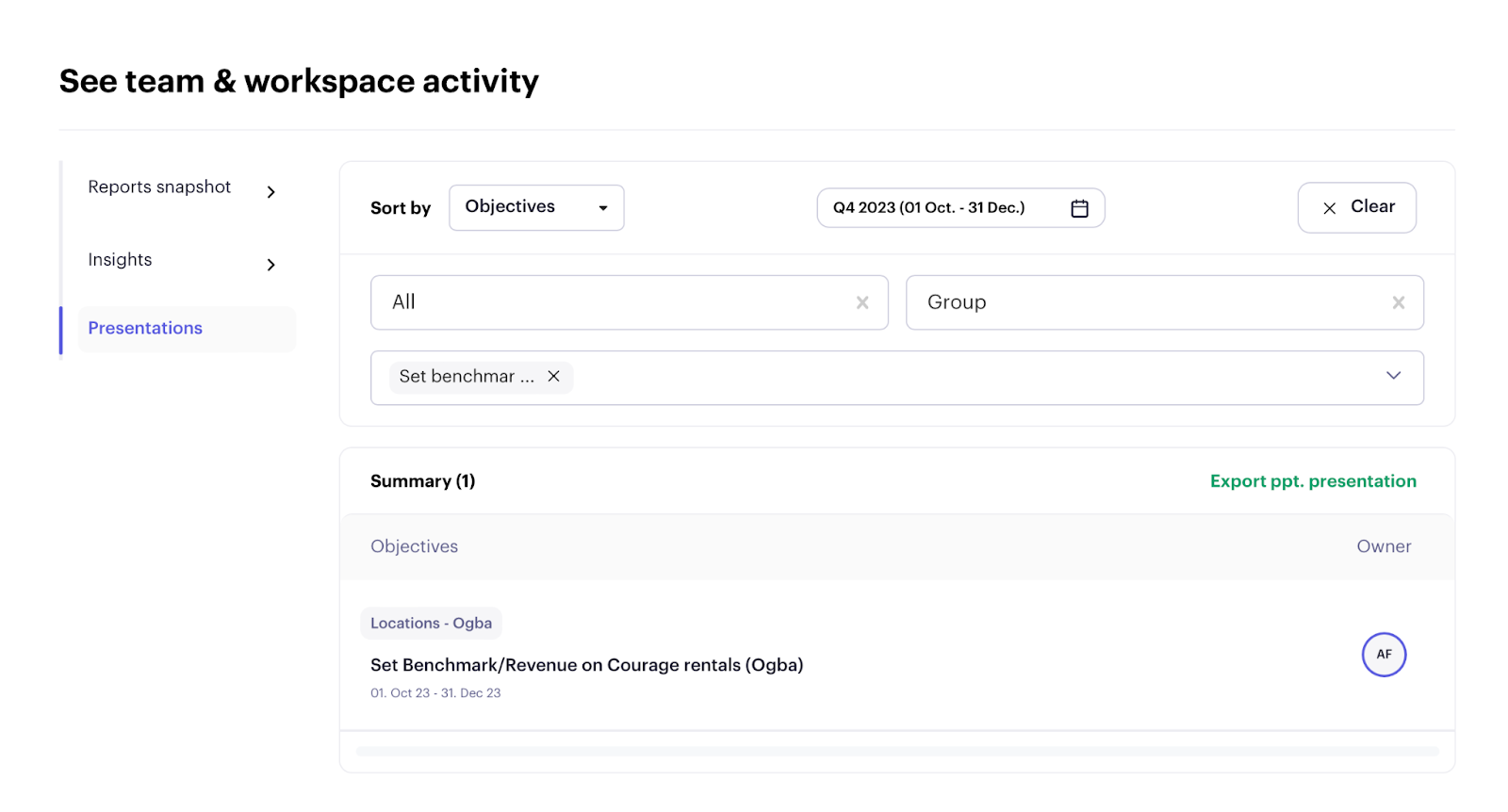
Task: Click into the 'Group' filter field
Action: (1165, 302)
